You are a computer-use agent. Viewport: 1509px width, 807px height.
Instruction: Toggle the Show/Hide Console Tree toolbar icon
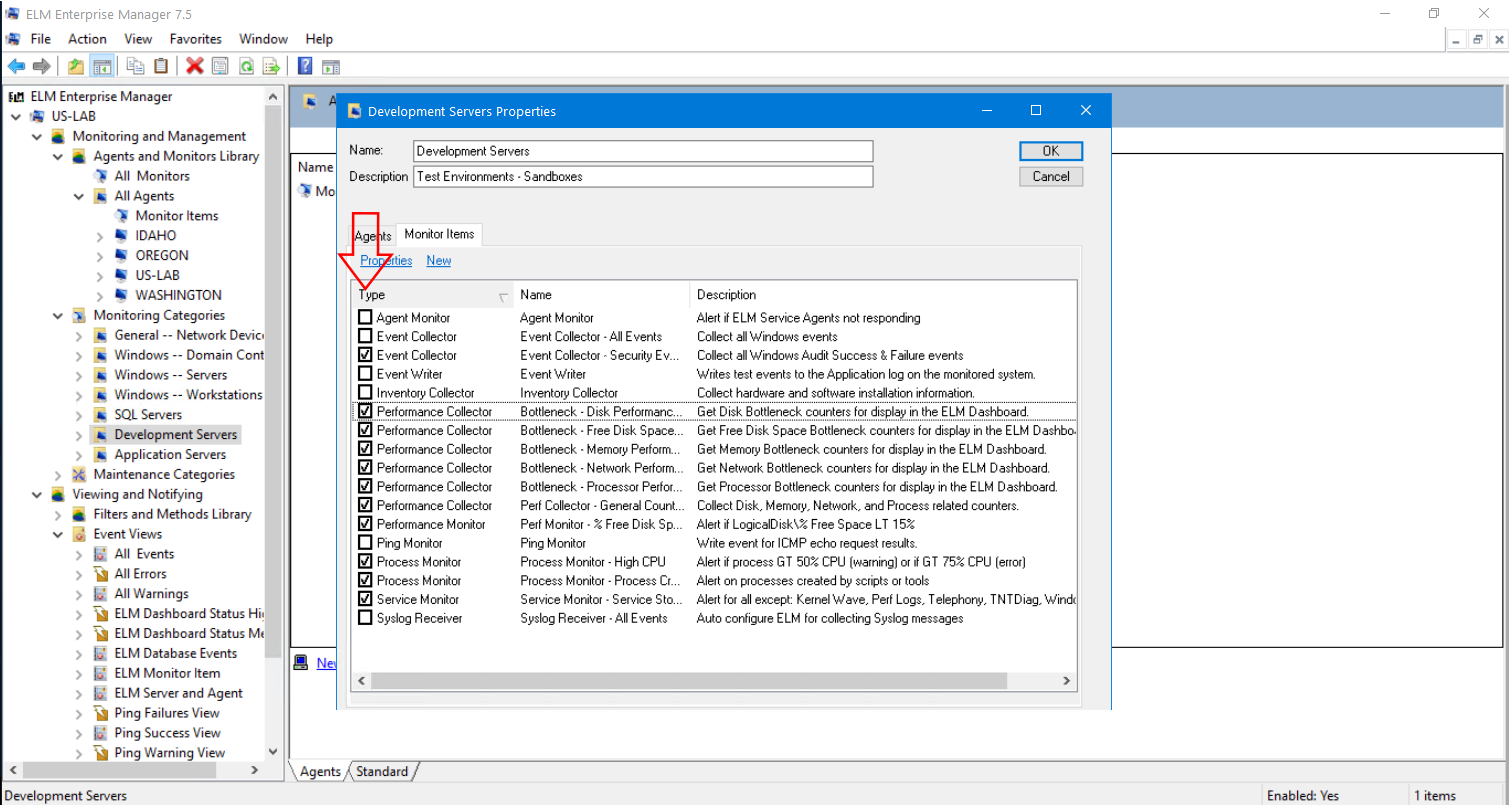101,66
